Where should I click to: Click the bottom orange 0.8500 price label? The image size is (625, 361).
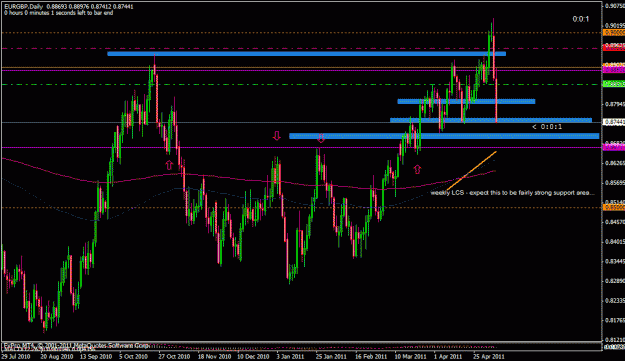point(613,207)
